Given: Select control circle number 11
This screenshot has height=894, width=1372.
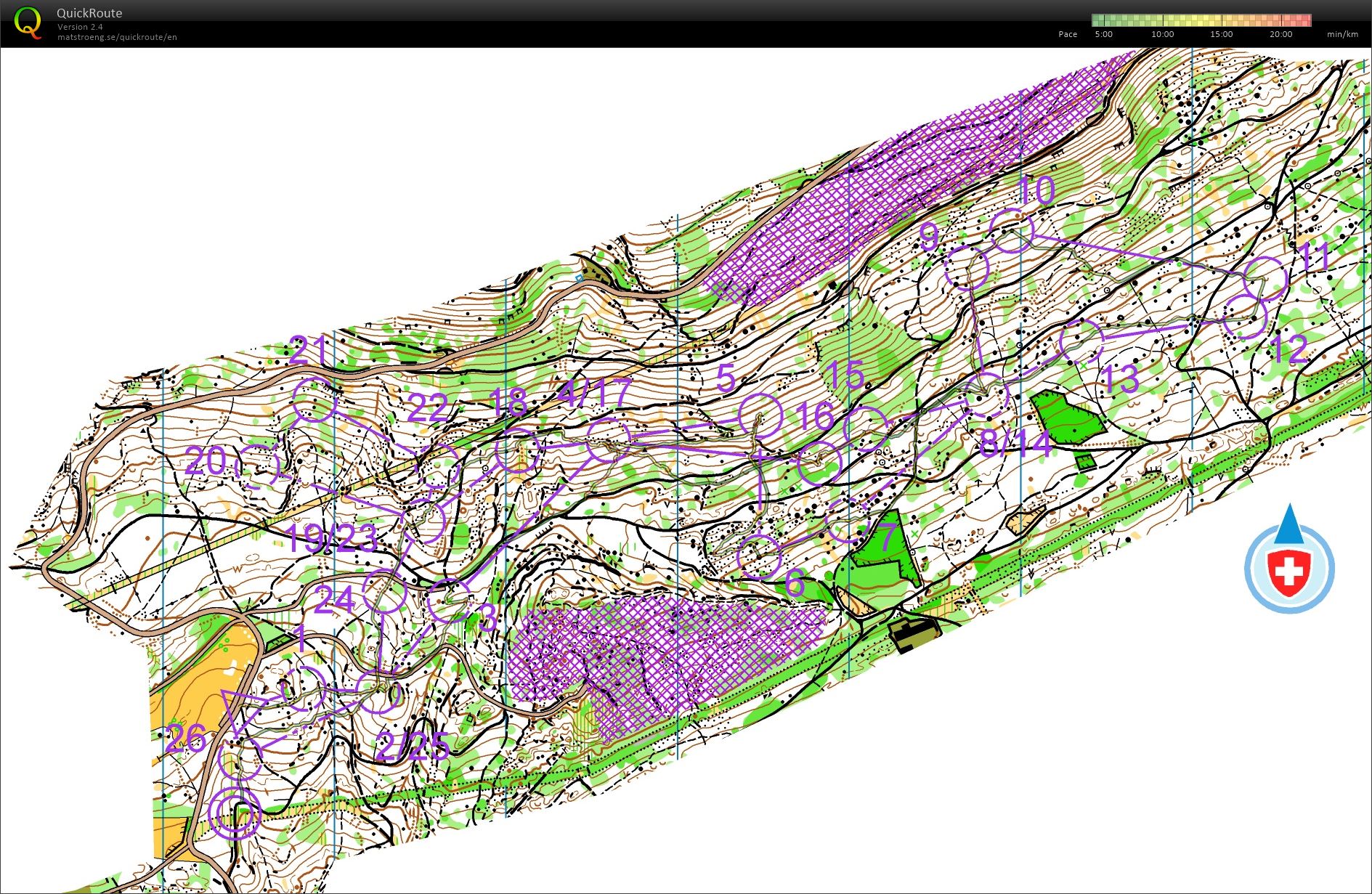Looking at the screenshot, I should tap(1265, 279).
